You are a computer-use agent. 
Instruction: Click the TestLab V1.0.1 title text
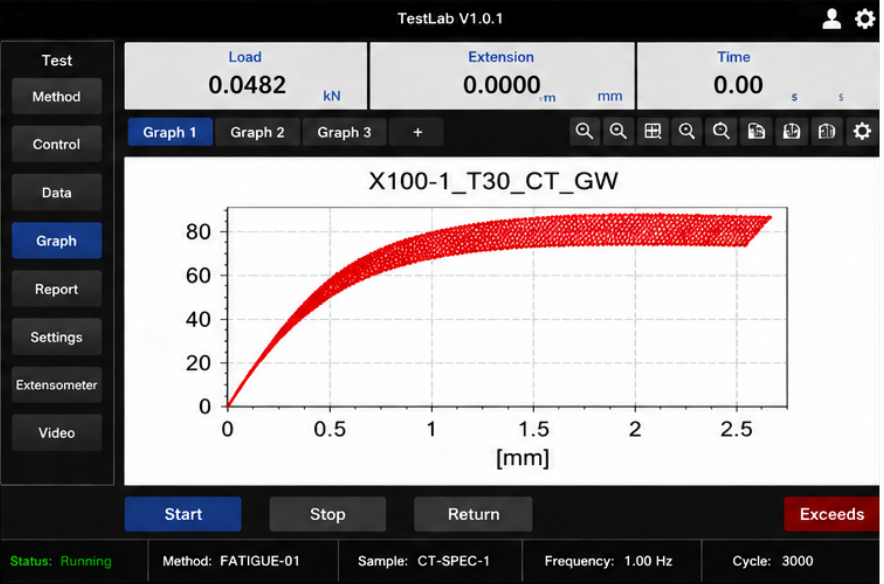[x=449, y=19]
